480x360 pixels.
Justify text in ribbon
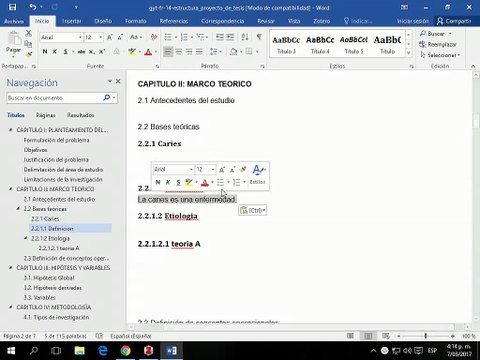tap(199, 52)
